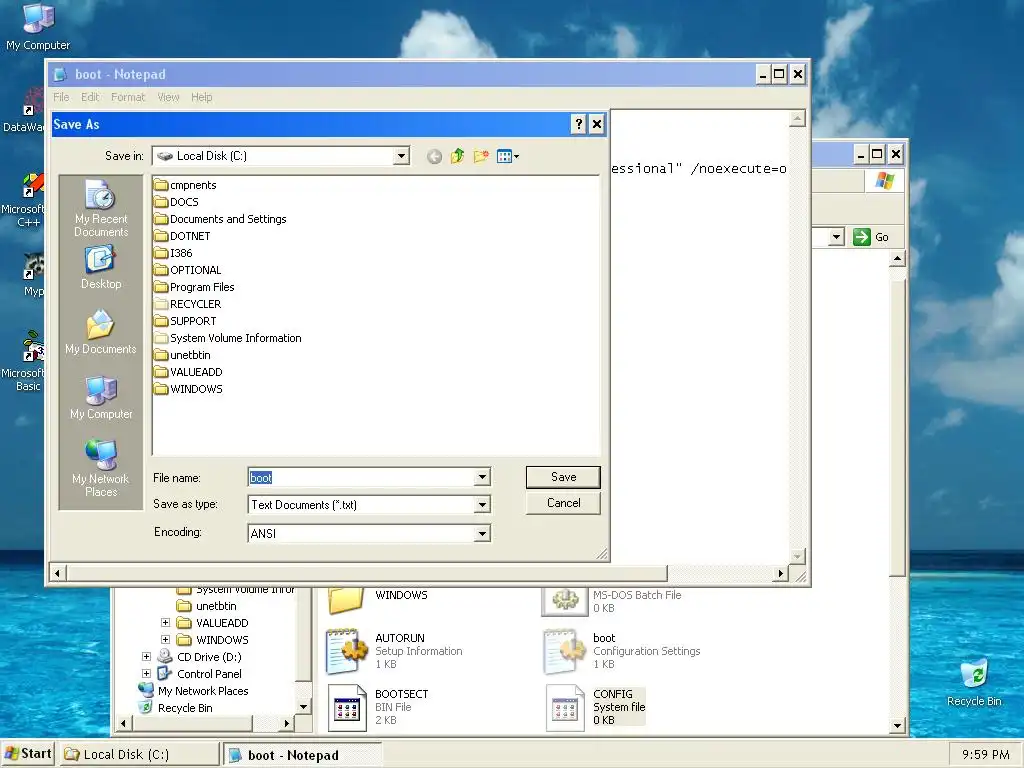Viewport: 1024px width, 768px height.
Task: Click the My Computer desktop icon
Action: [38, 27]
